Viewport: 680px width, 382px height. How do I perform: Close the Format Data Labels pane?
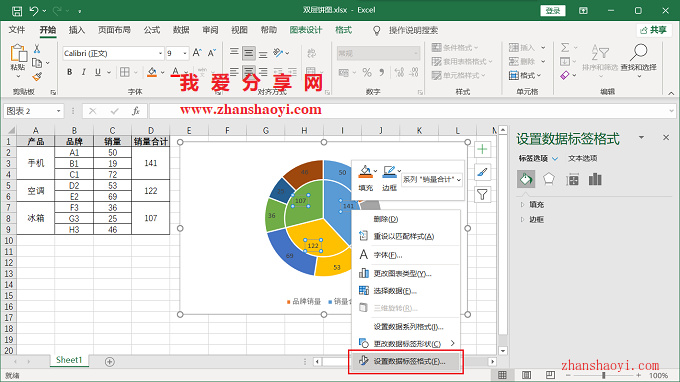666,137
